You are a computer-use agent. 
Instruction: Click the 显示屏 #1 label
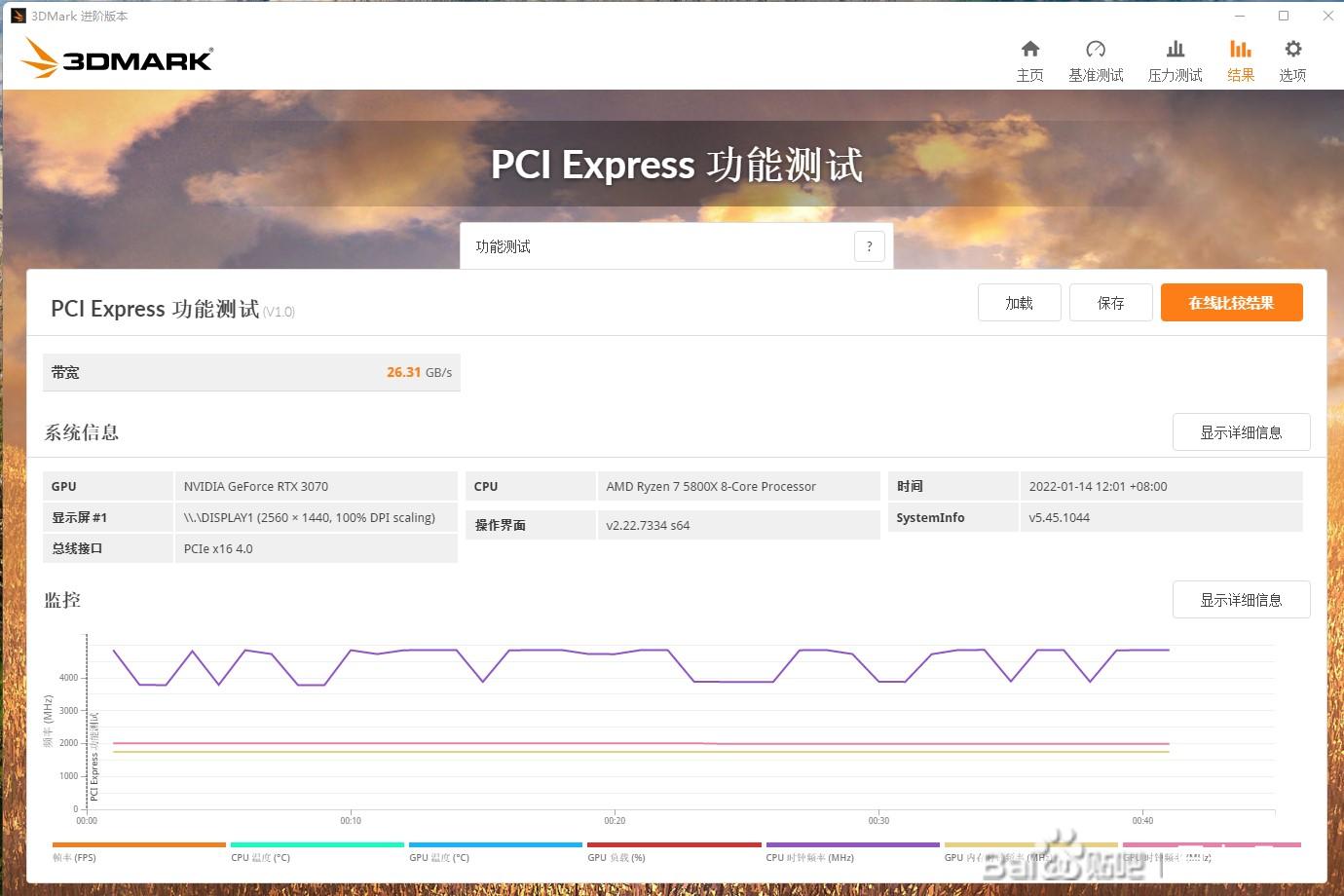(79, 517)
